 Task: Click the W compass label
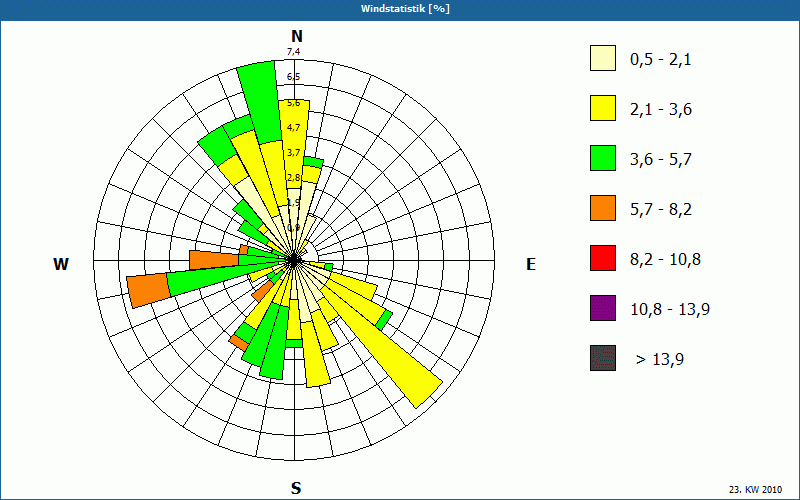[61, 264]
